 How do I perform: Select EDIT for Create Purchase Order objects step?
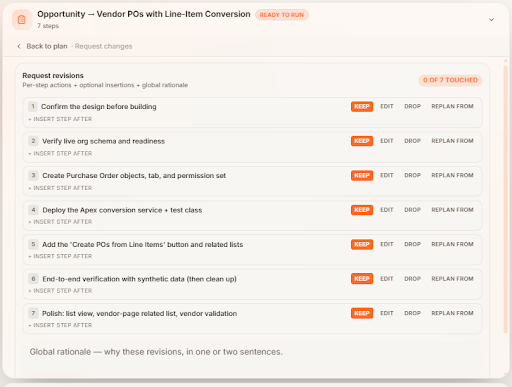(387, 175)
